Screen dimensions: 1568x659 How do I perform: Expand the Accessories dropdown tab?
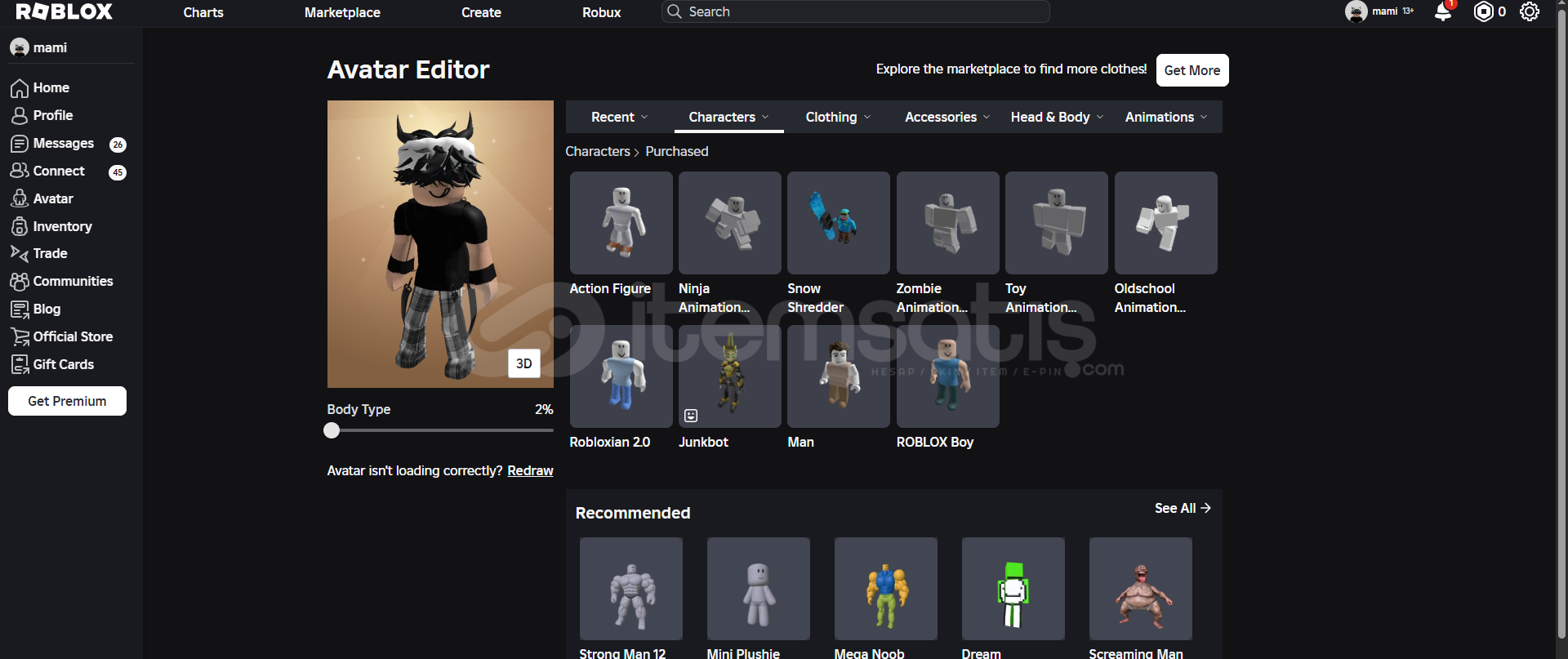[x=947, y=117]
